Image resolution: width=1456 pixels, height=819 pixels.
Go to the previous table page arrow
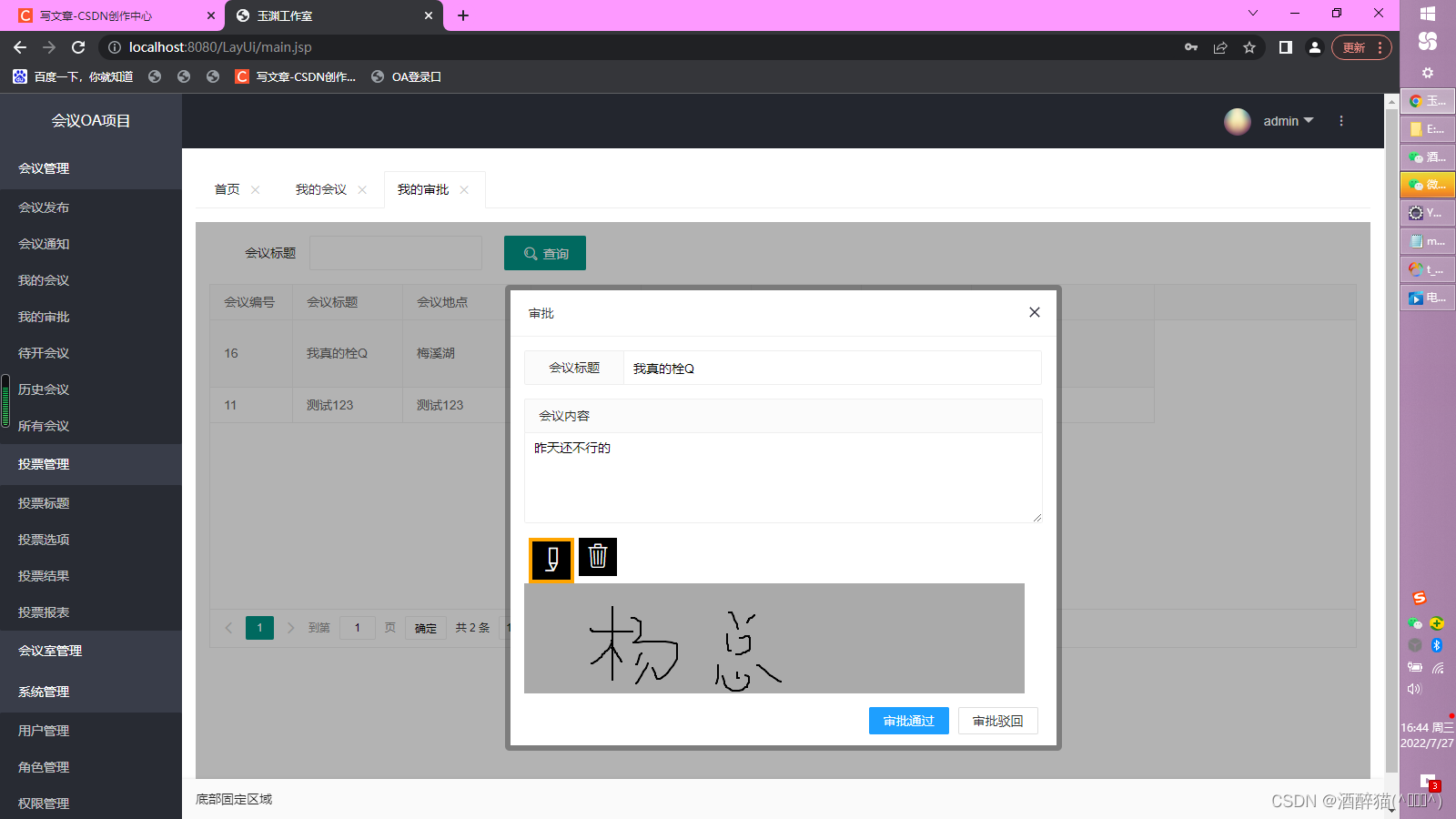(x=228, y=628)
